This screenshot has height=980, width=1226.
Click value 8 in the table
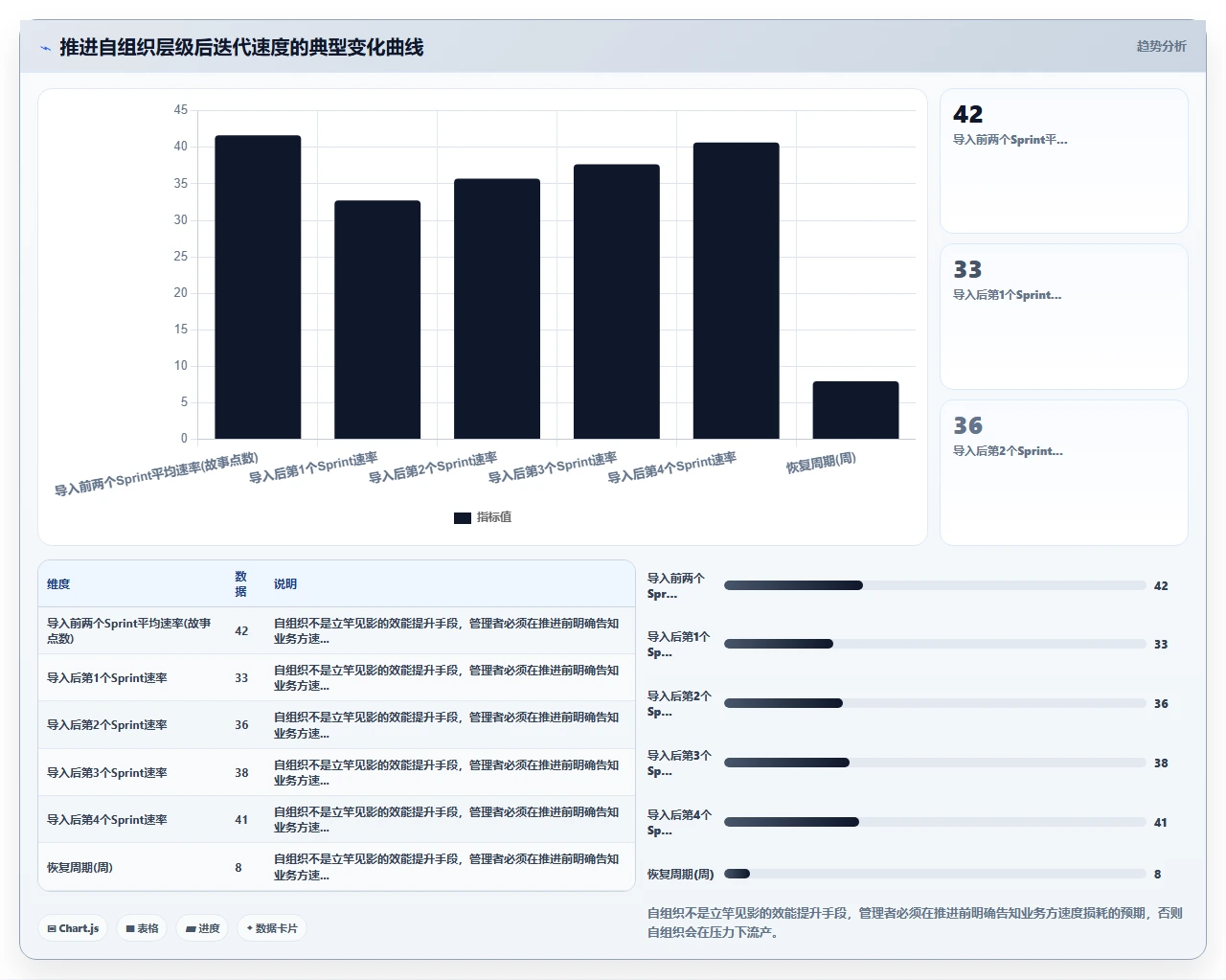[238, 867]
